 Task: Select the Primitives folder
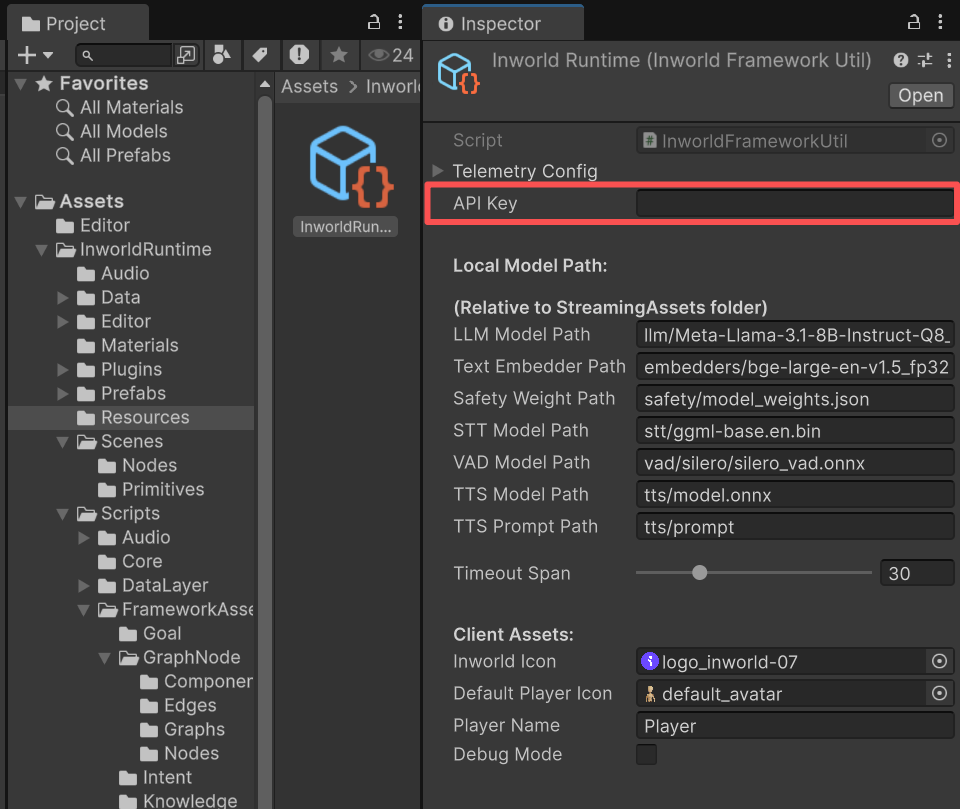(151, 489)
